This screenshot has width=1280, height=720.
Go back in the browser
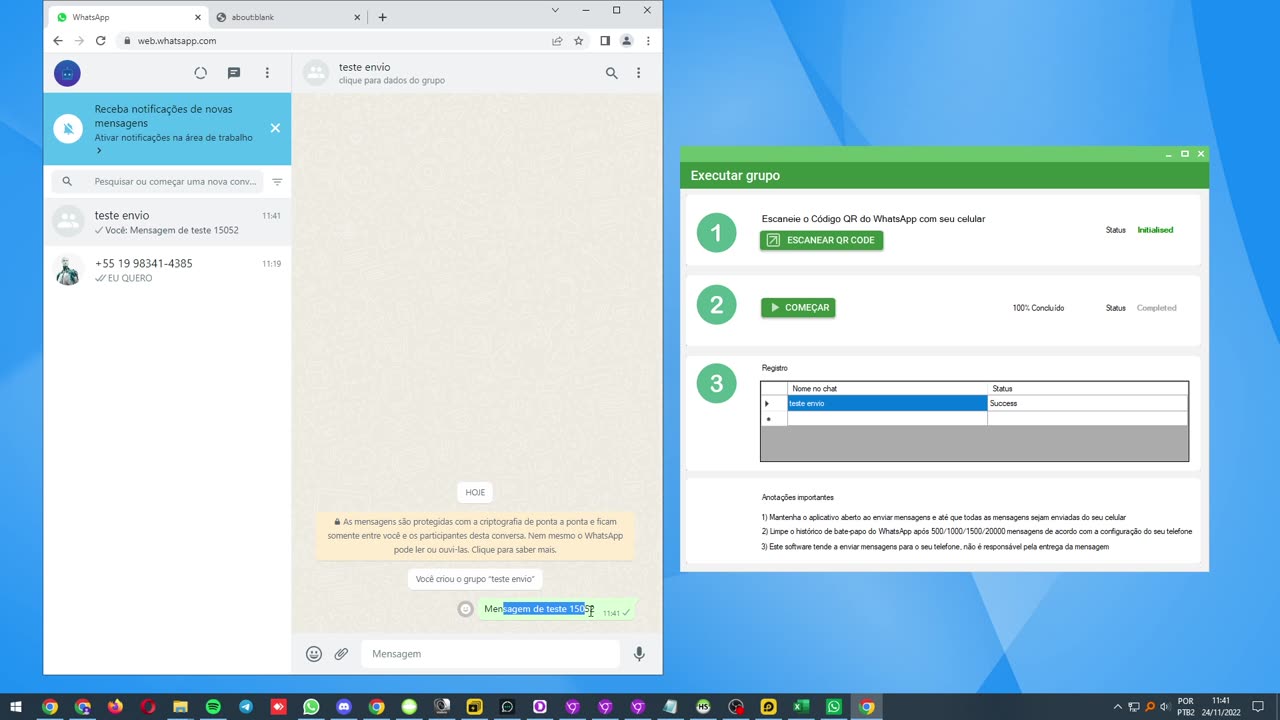pos(57,41)
